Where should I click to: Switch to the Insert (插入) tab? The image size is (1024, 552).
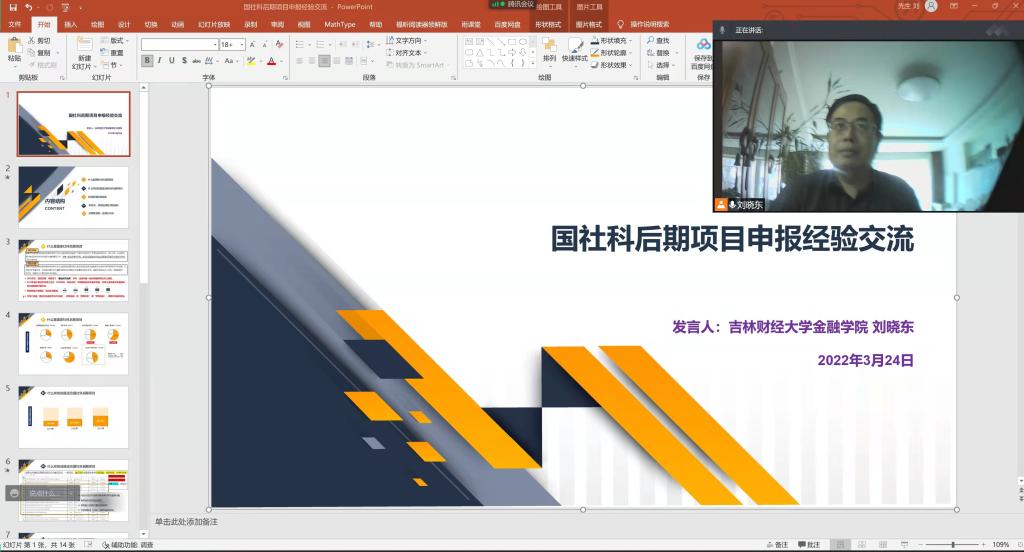[x=70, y=24]
